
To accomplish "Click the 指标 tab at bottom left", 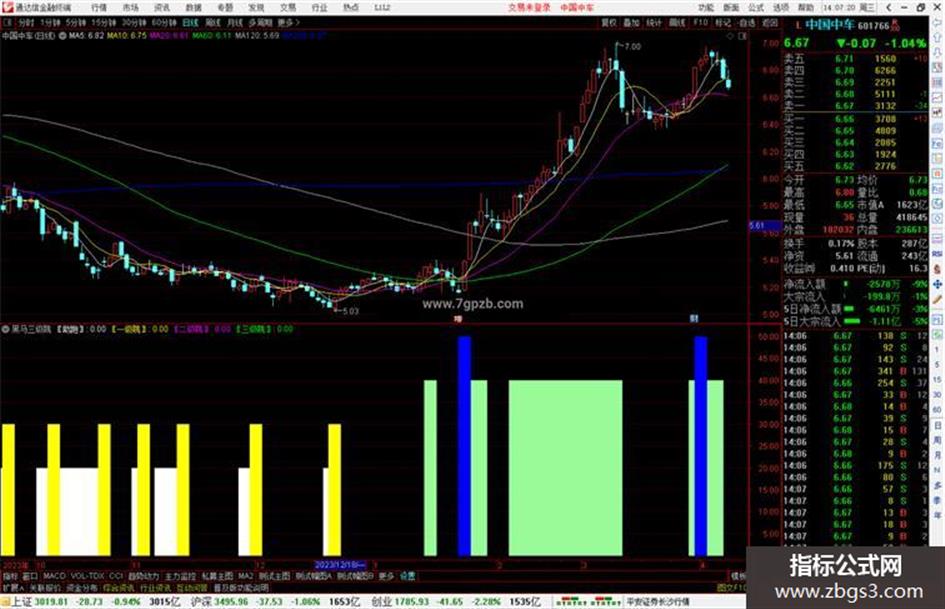I will (x=10, y=576).
